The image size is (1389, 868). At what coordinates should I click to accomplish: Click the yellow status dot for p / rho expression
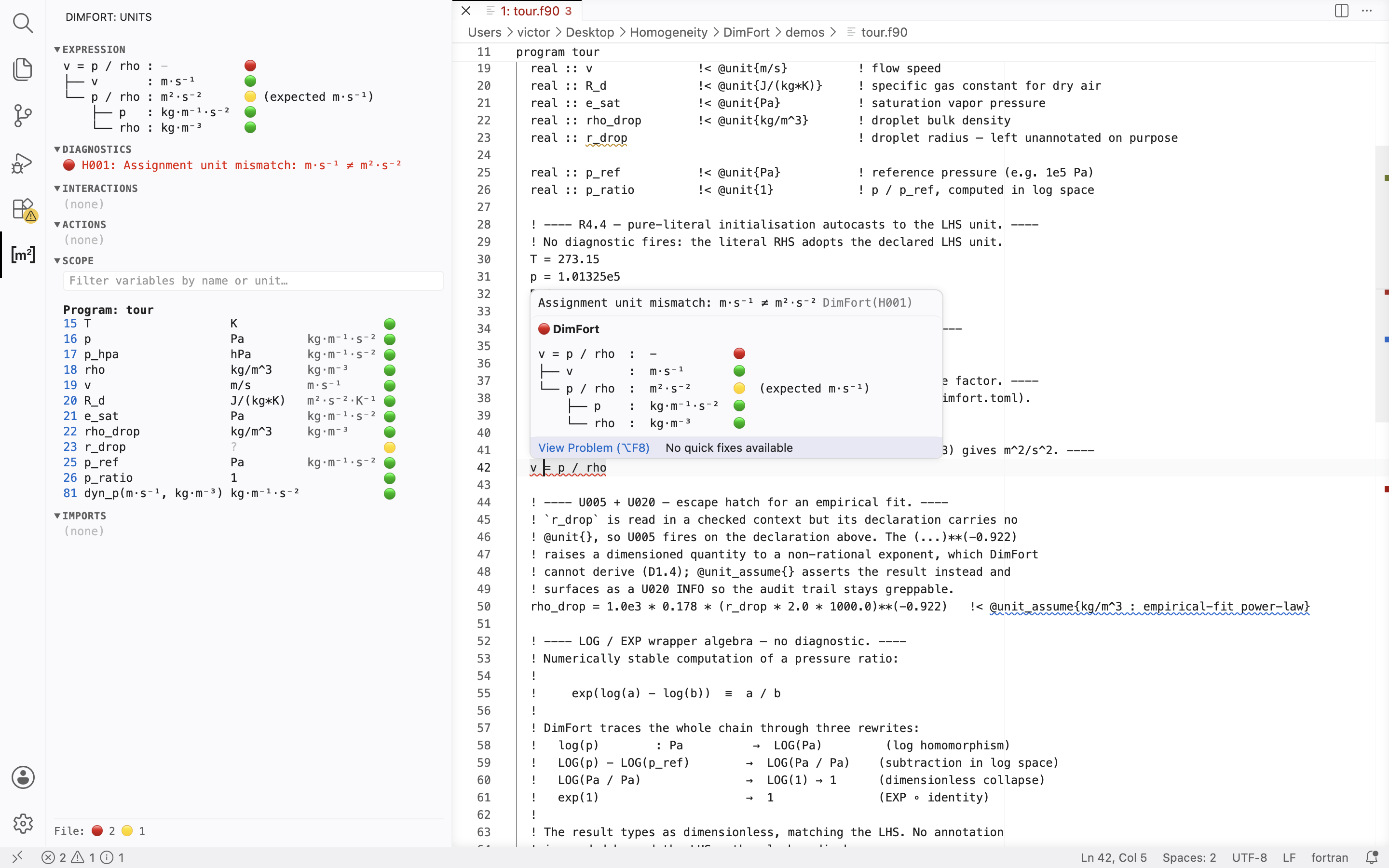click(x=250, y=96)
